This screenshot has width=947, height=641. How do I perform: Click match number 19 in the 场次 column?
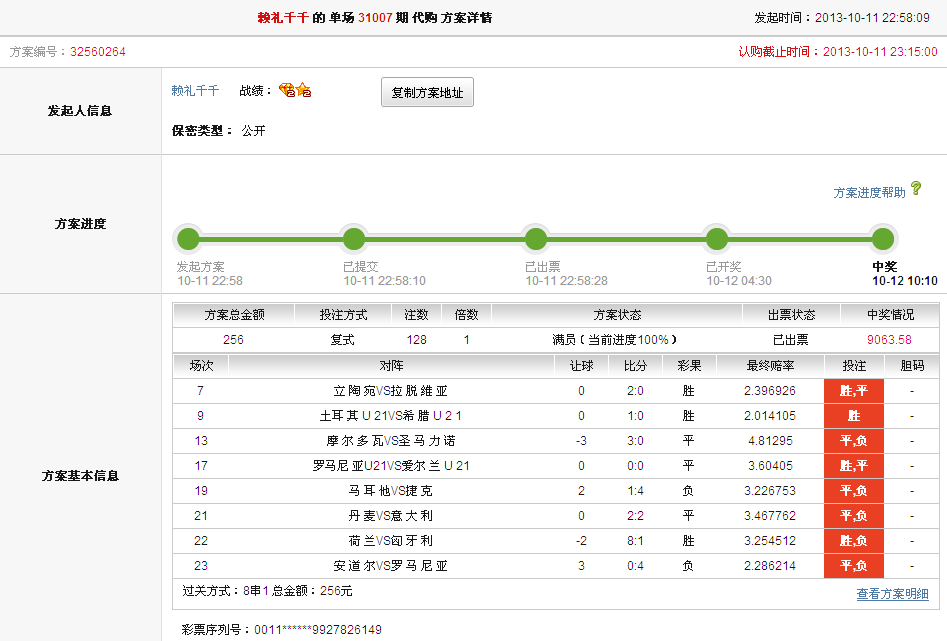point(201,491)
